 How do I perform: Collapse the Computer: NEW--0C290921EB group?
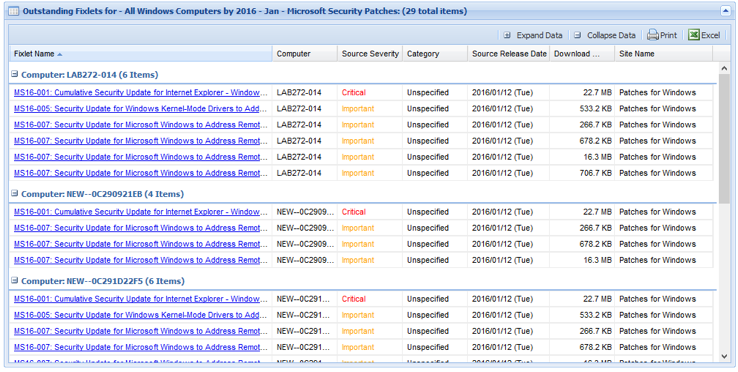(x=15, y=193)
